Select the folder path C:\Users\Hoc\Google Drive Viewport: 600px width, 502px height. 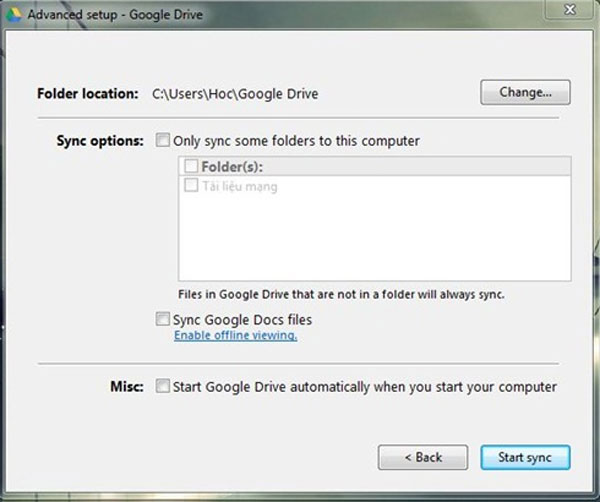235,94
